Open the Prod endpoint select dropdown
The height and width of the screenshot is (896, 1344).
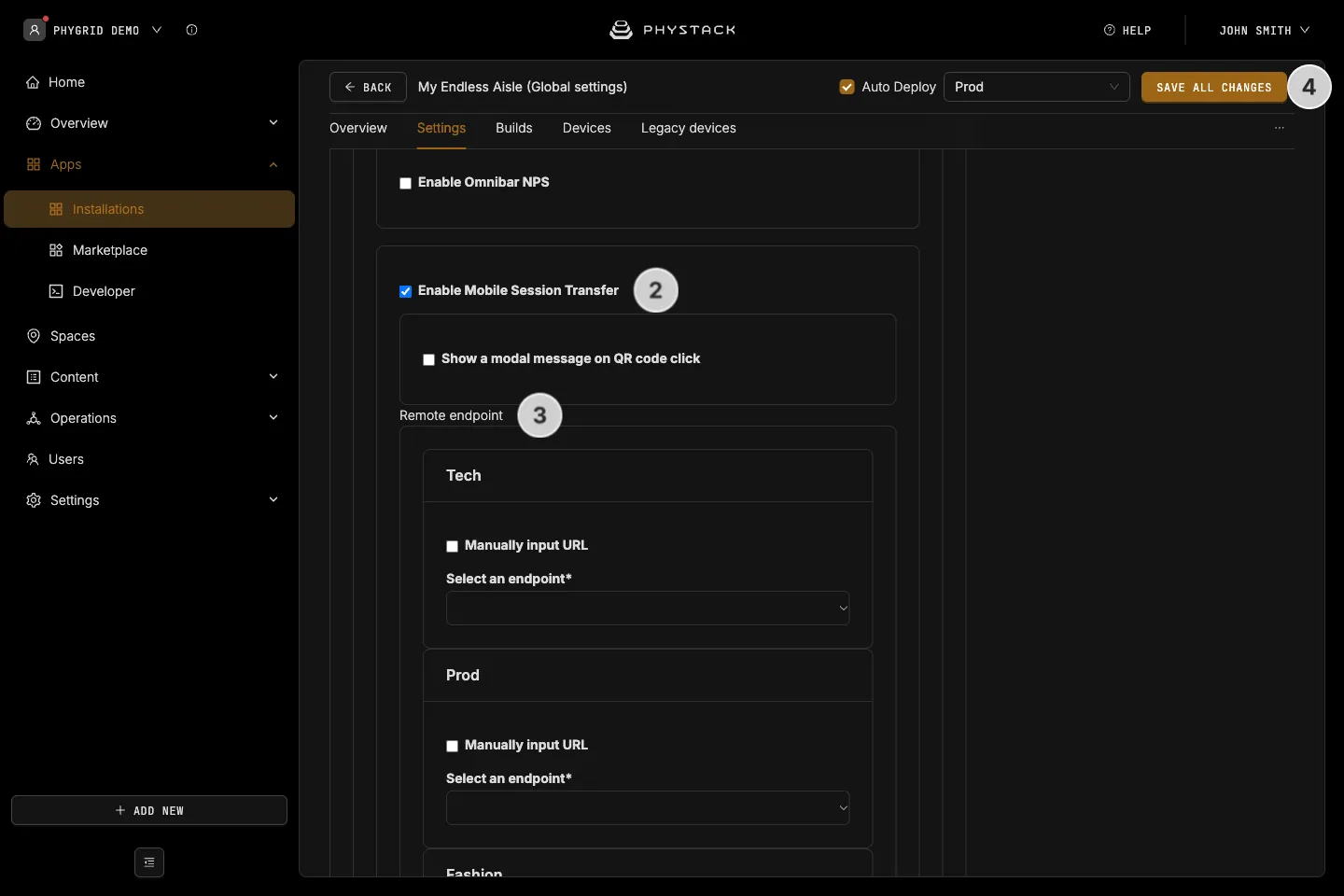[648, 807]
